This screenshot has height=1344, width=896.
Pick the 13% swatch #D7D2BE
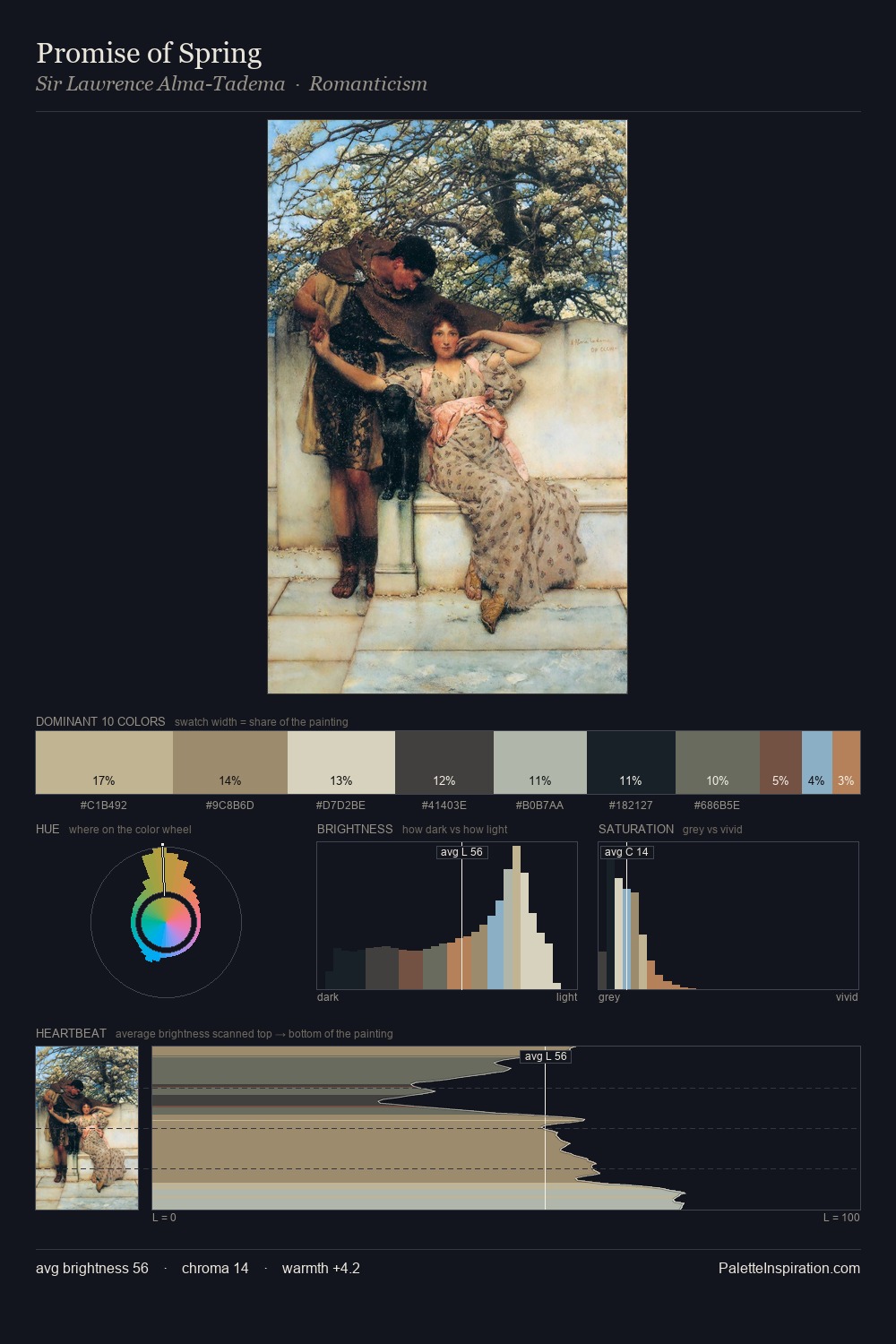pyautogui.click(x=341, y=762)
